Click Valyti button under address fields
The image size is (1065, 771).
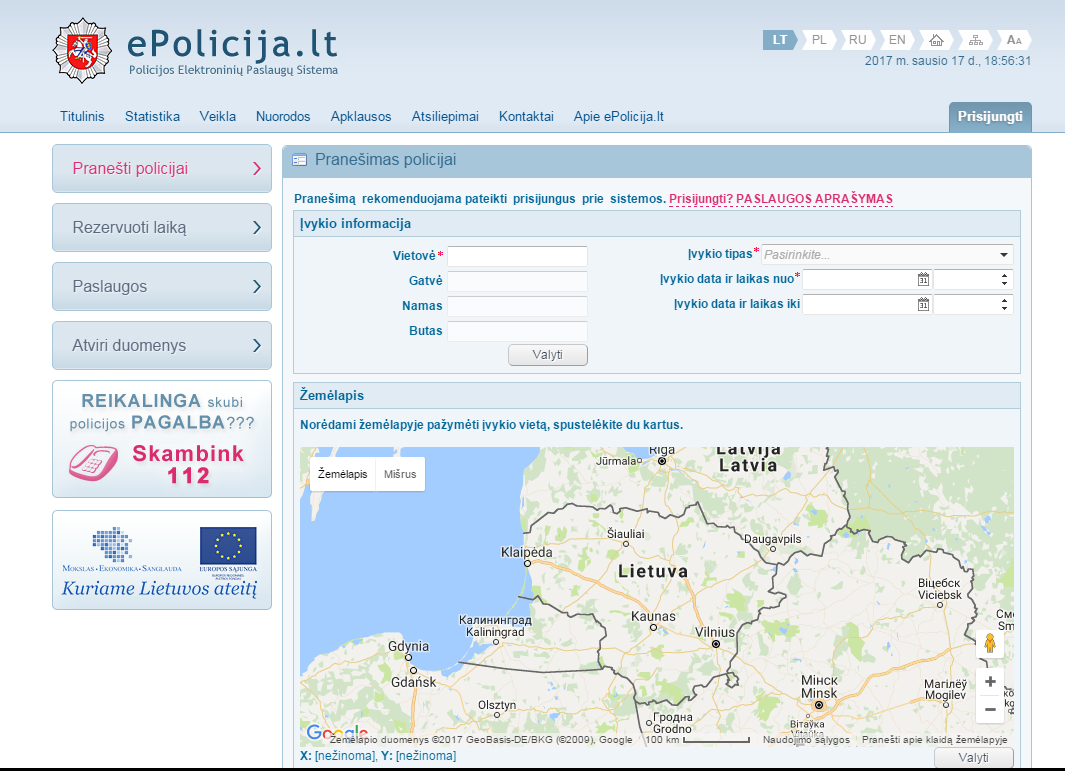[x=547, y=355]
